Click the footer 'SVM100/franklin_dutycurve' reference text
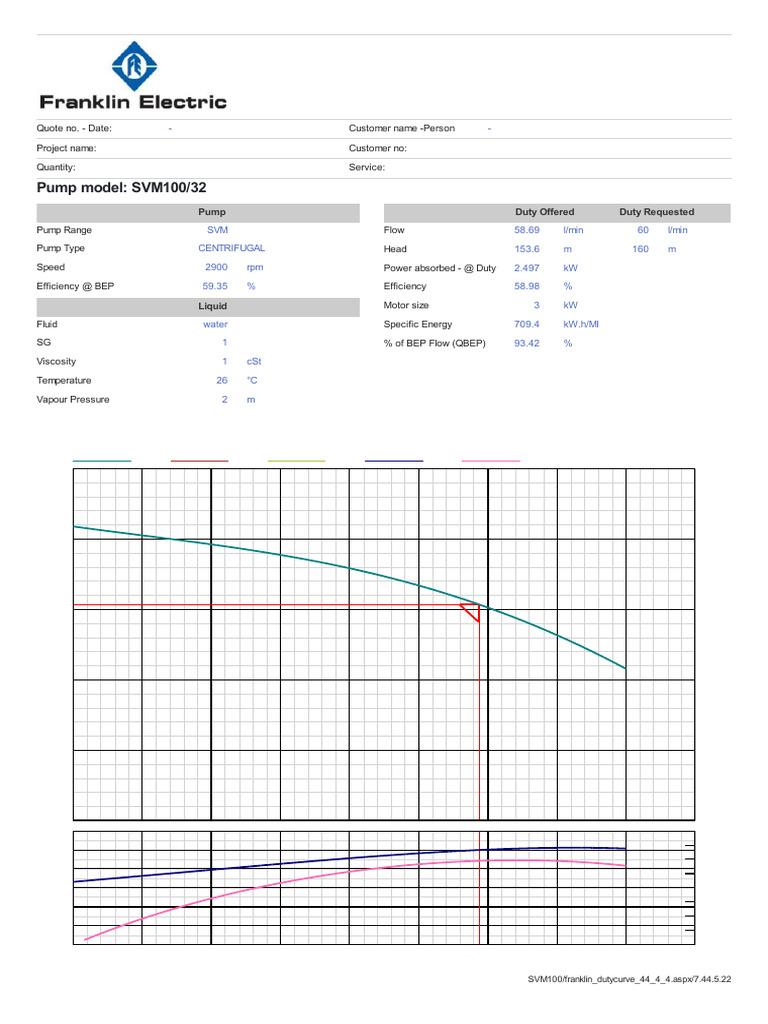Image resolution: width=768 pixels, height=1024 pixels. 630,979
